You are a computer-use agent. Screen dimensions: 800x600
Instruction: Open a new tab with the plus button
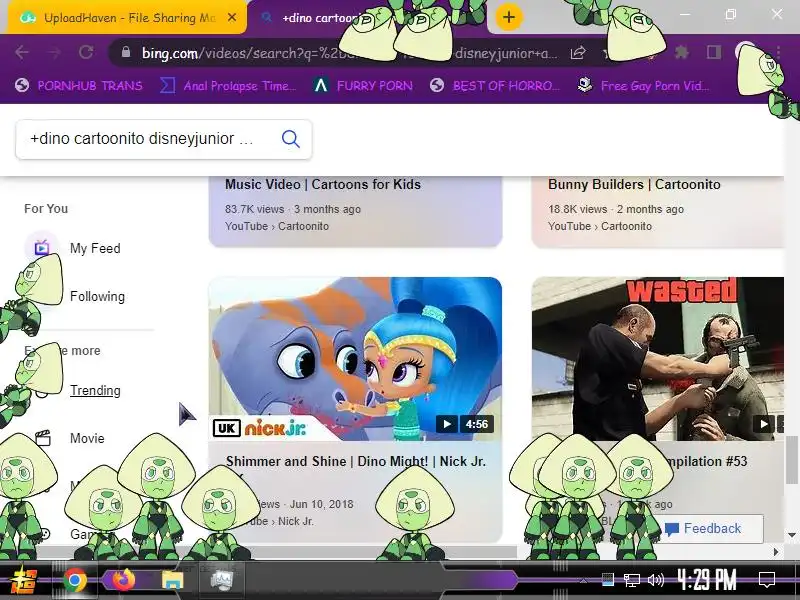509,17
